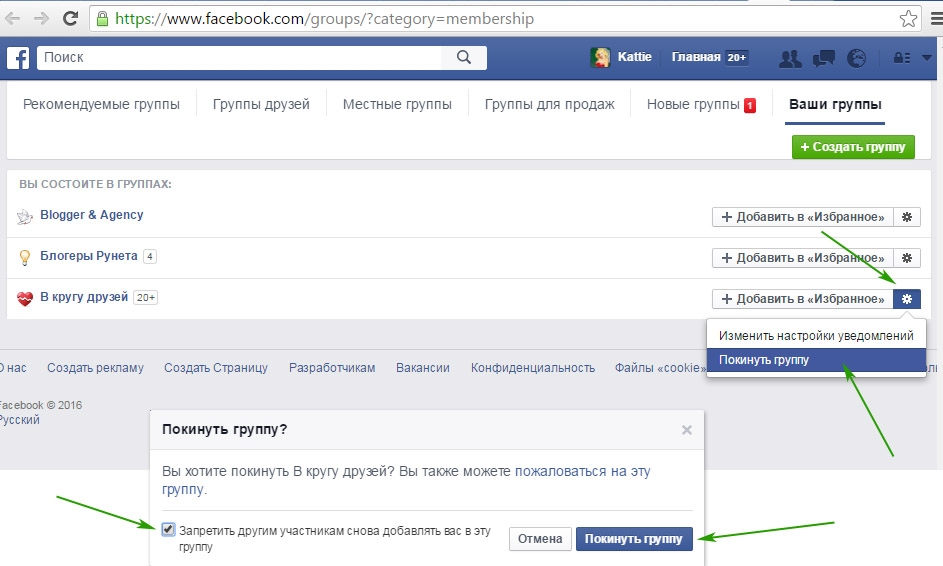Open Вакансии footer link
The image size is (943, 566).
[x=423, y=368]
